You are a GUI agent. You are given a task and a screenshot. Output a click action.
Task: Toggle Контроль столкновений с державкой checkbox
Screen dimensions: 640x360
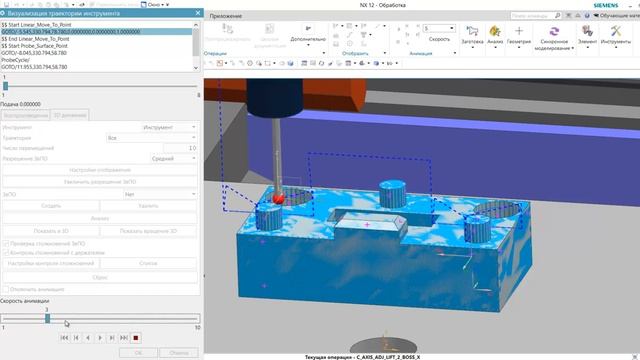[6, 253]
